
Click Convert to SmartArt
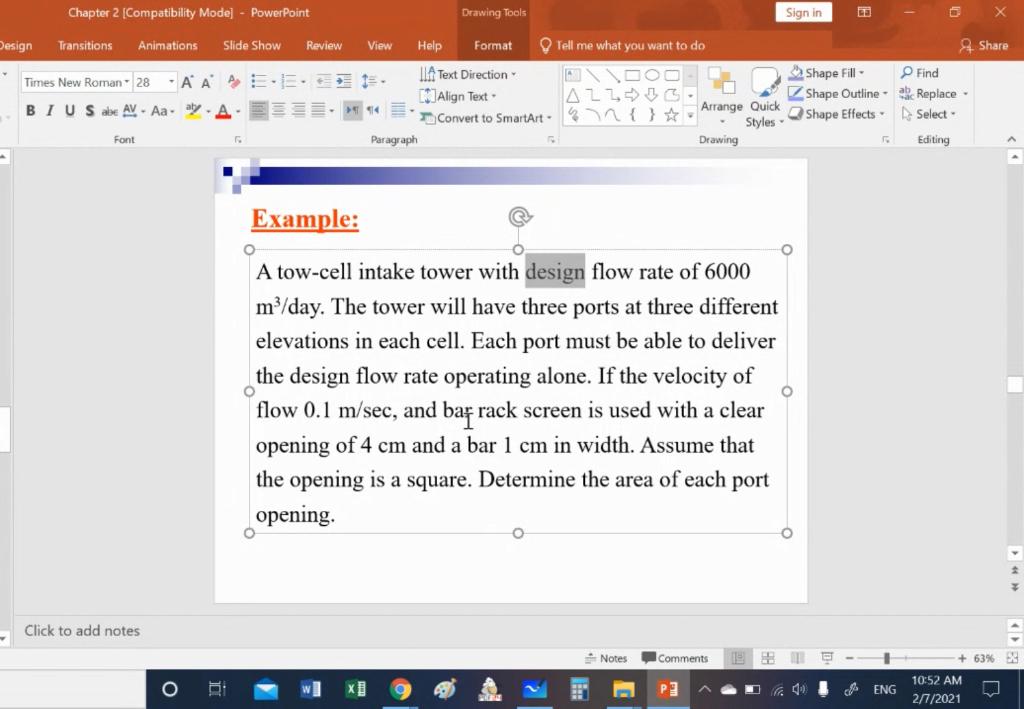tap(485, 118)
